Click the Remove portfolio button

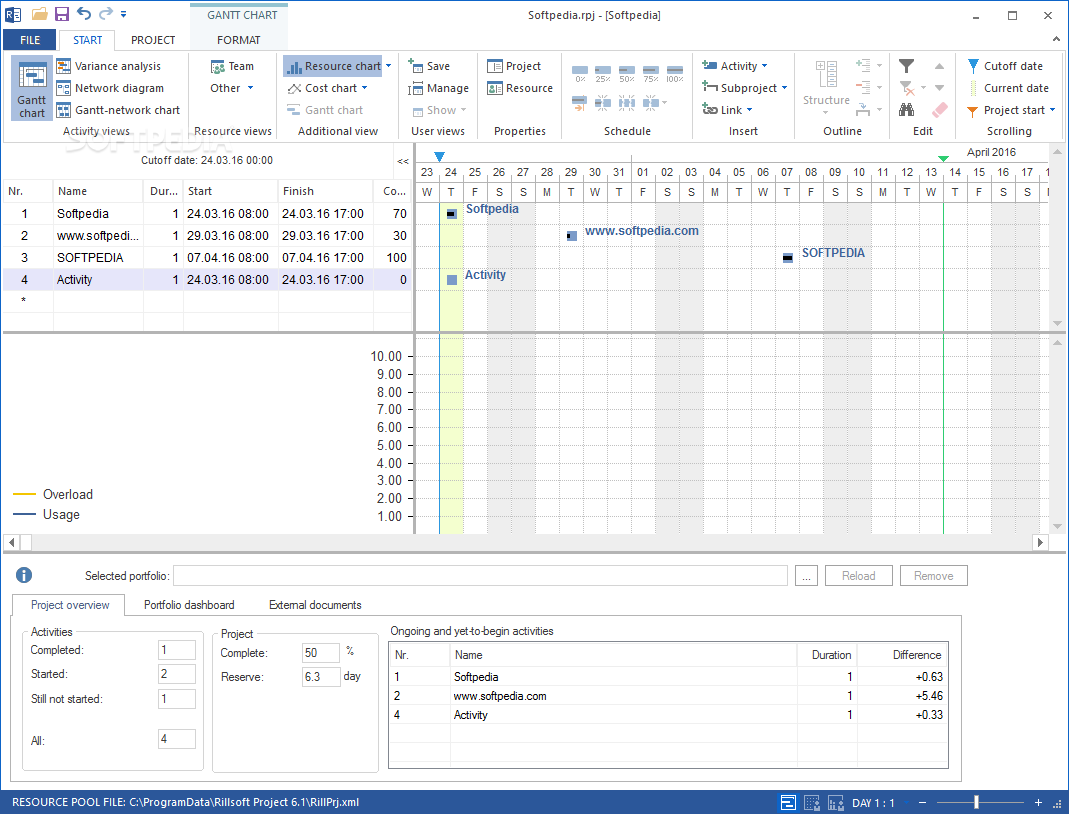tap(933, 575)
